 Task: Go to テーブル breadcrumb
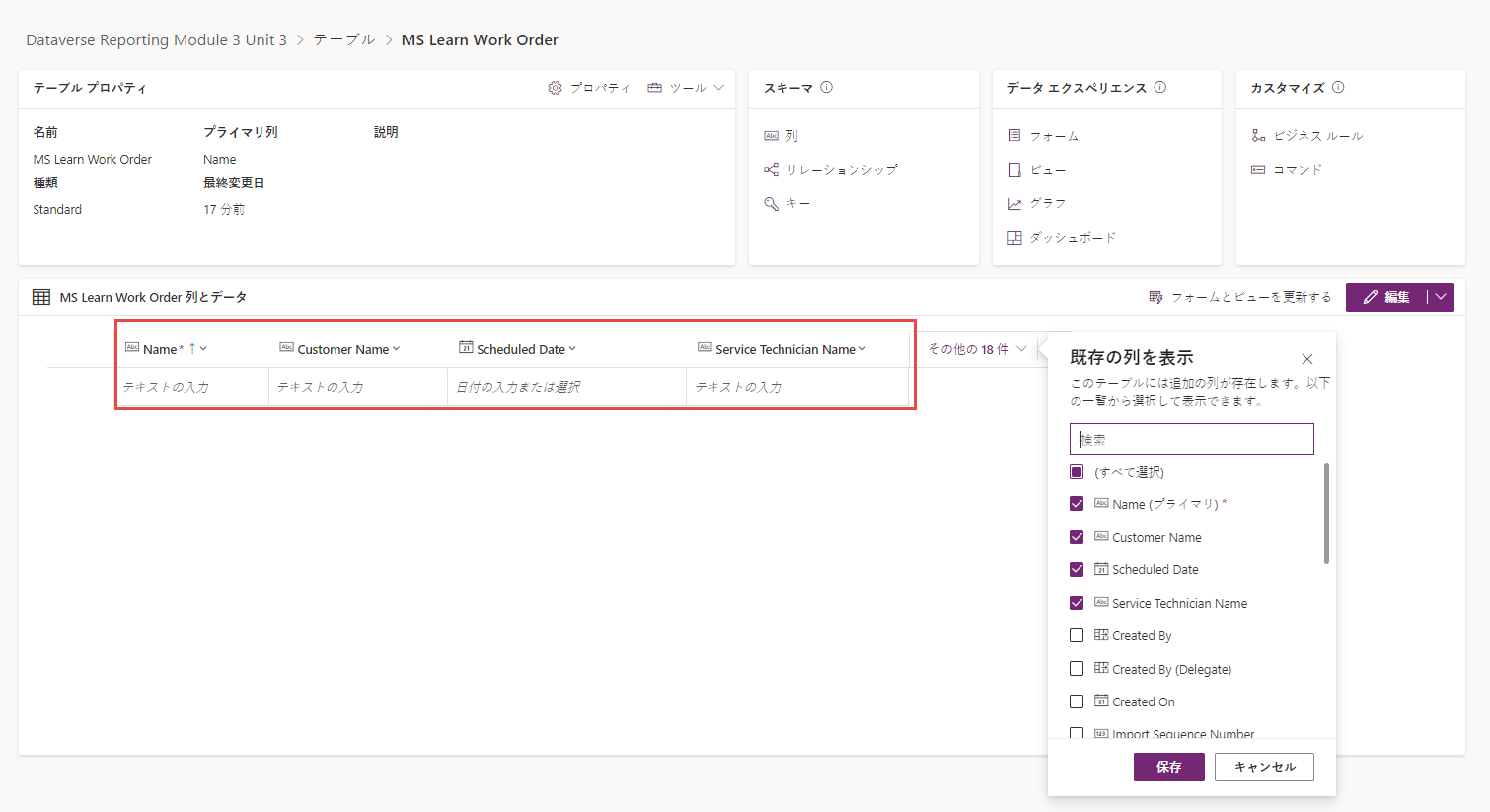tap(344, 40)
